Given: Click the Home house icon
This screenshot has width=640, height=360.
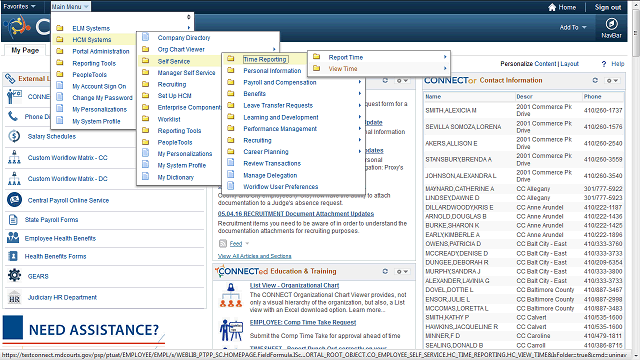Looking at the screenshot, I should [552, 7].
